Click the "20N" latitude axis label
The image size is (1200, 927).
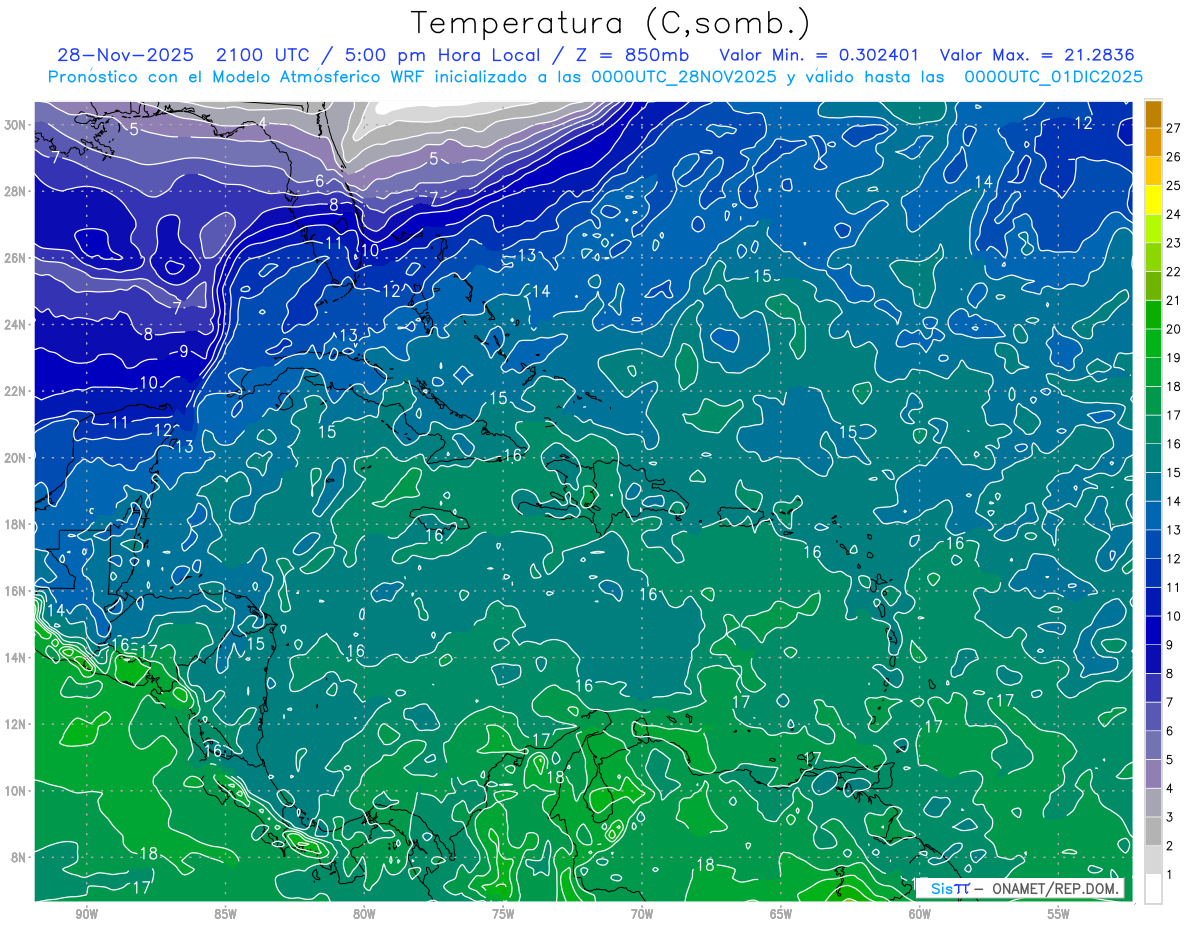[16, 458]
